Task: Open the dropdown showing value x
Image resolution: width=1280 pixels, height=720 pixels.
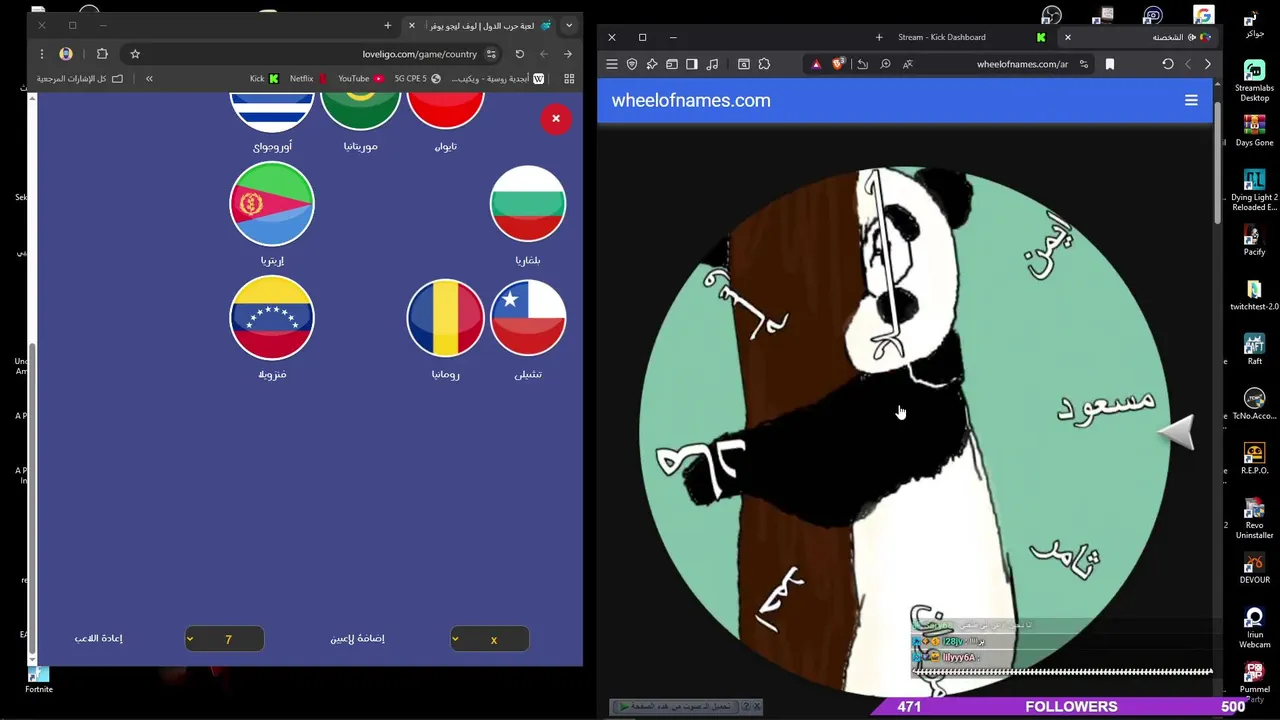Action: click(489, 639)
